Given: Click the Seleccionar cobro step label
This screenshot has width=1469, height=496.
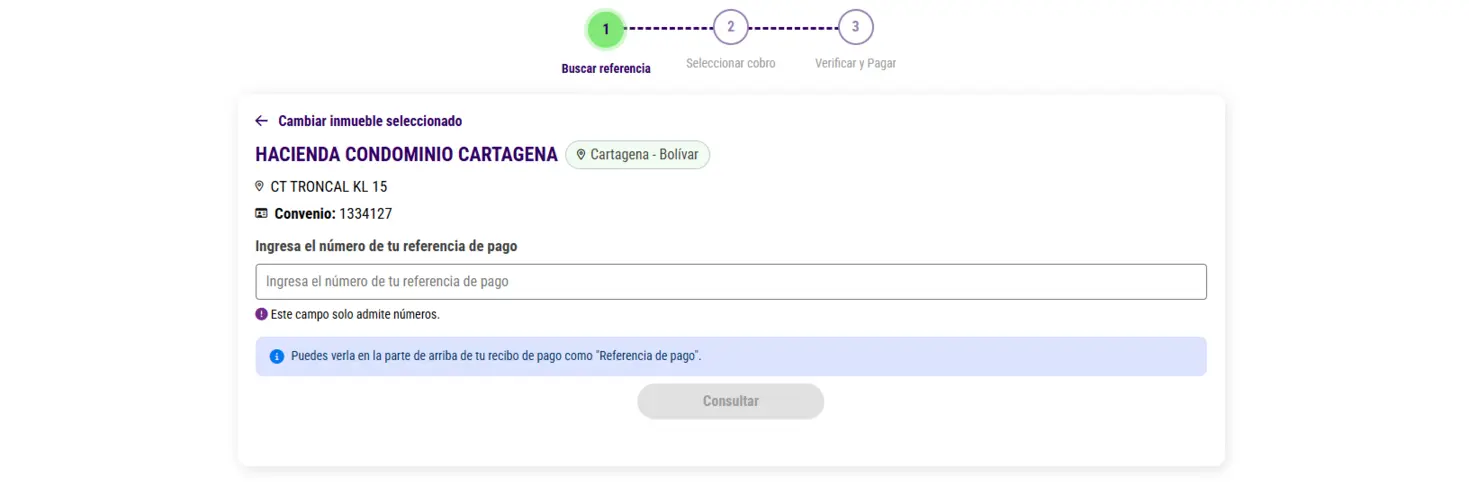Looking at the screenshot, I should pos(731,63).
